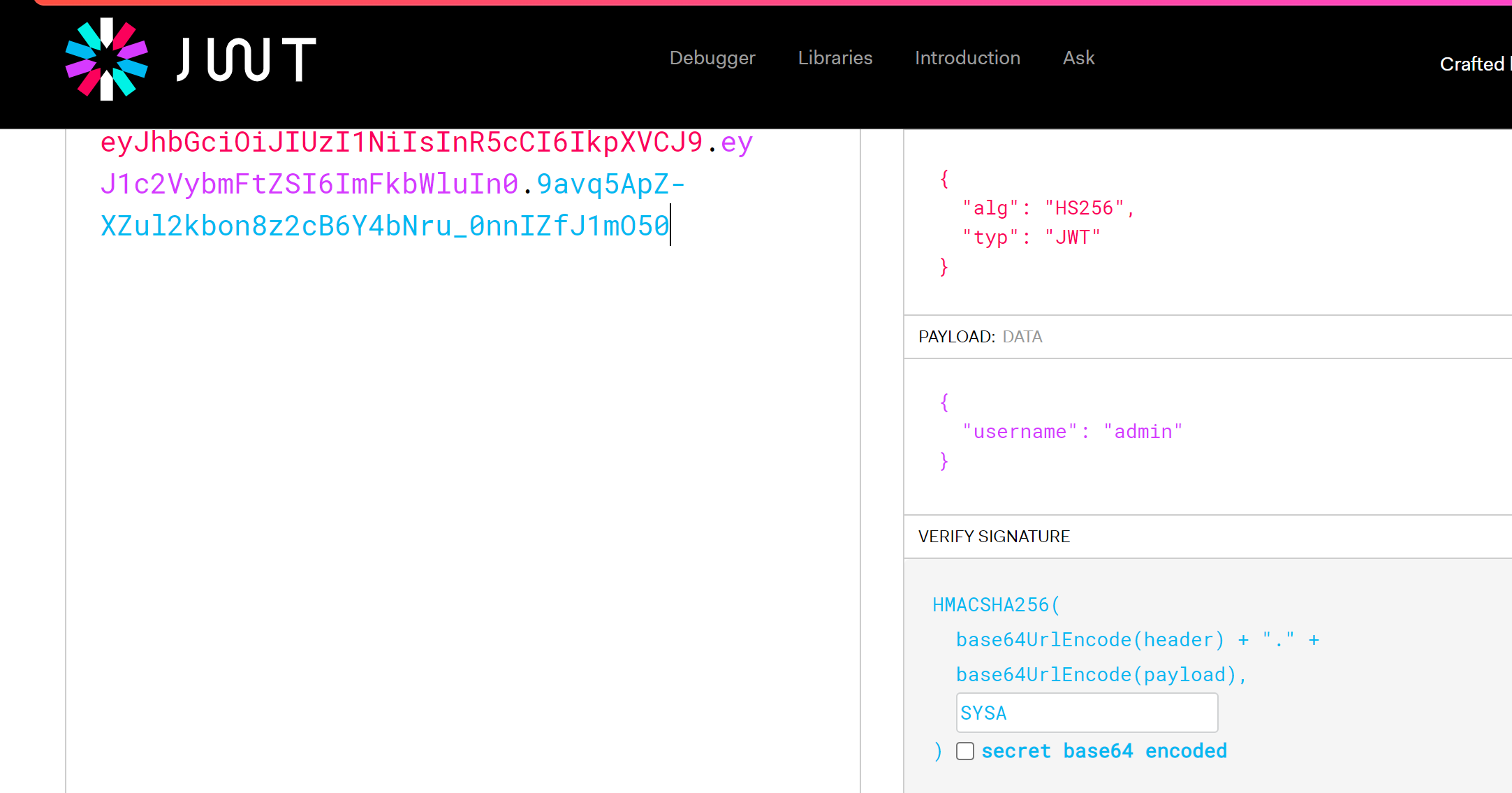This screenshot has height=793, width=1512.
Task: Click the Crafted by text at top right
Action: point(1474,64)
